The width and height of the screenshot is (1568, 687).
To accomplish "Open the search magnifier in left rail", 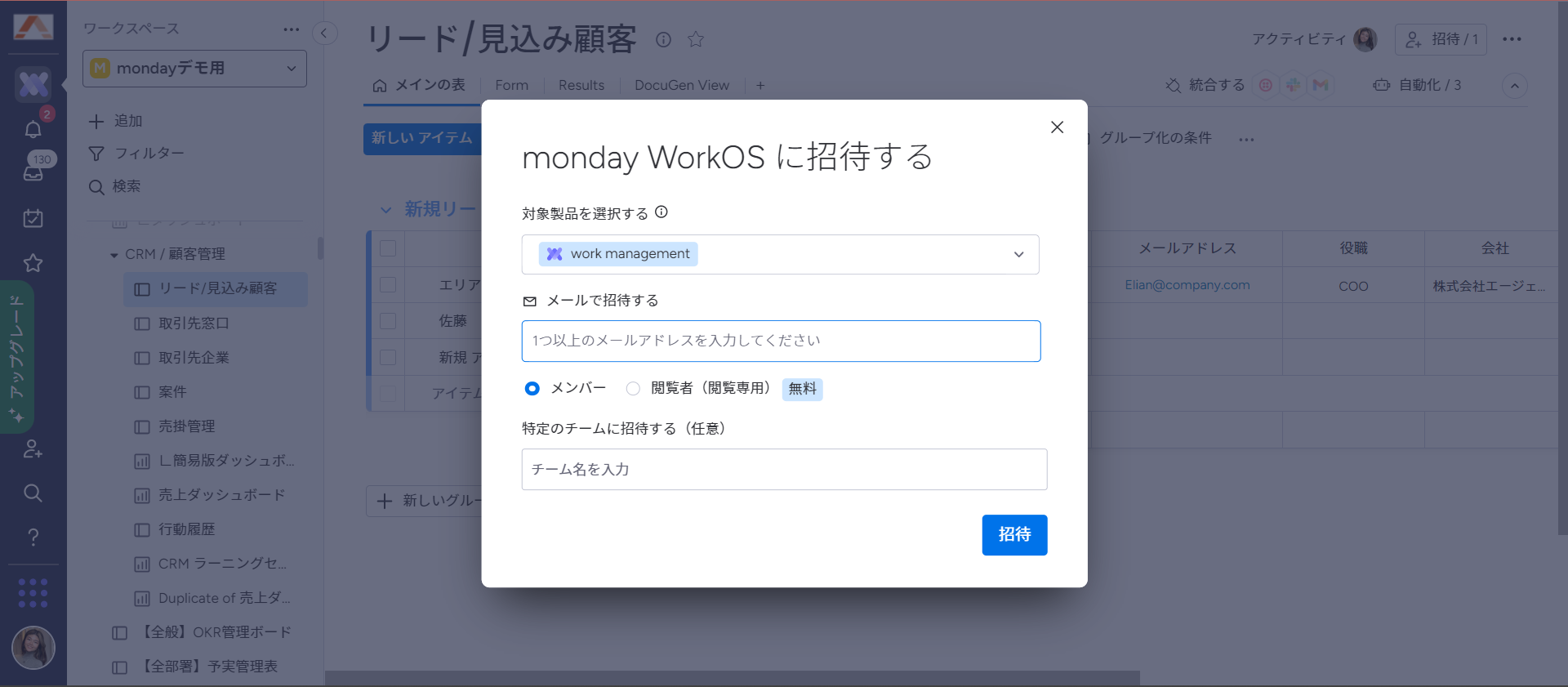I will (x=33, y=493).
